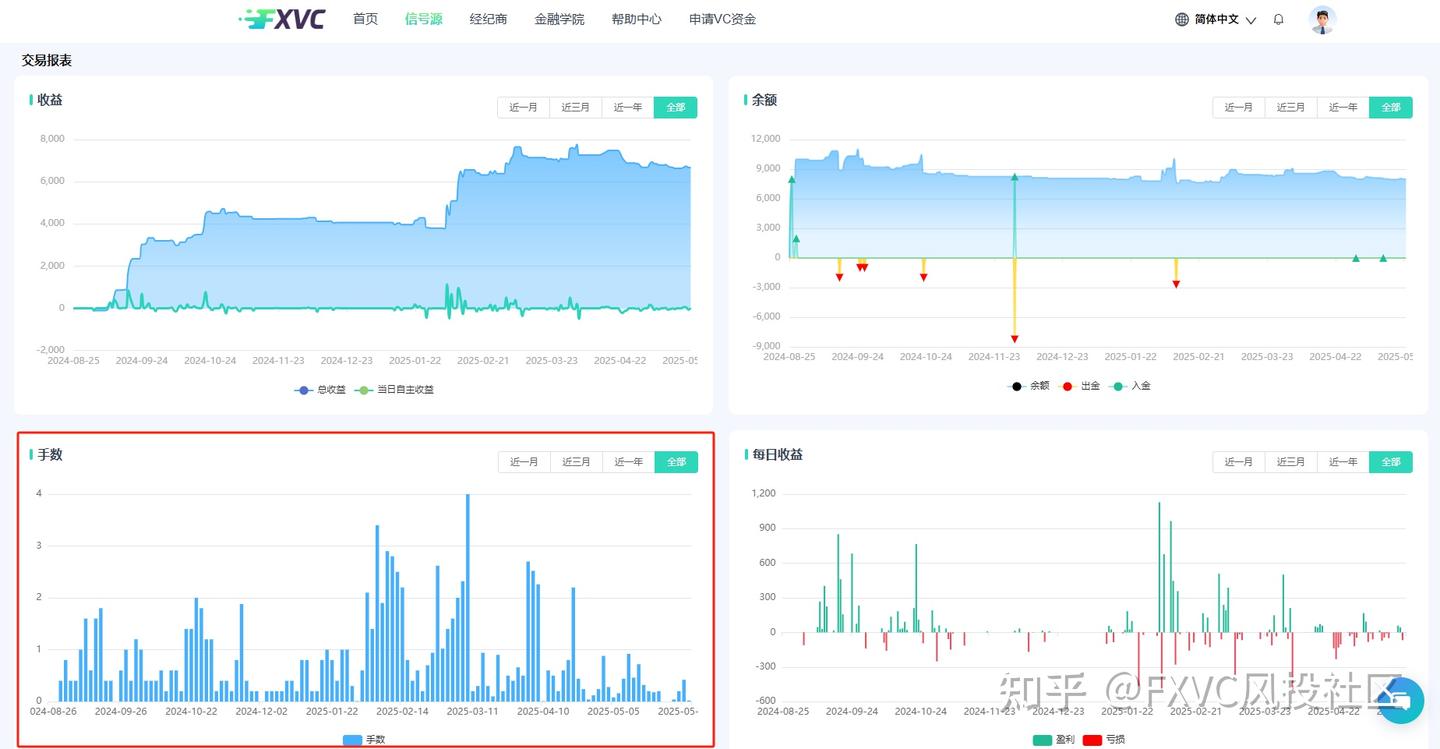Image resolution: width=1440 pixels, height=749 pixels.
Task: Open the 信号源 nav item
Action: coord(424,19)
